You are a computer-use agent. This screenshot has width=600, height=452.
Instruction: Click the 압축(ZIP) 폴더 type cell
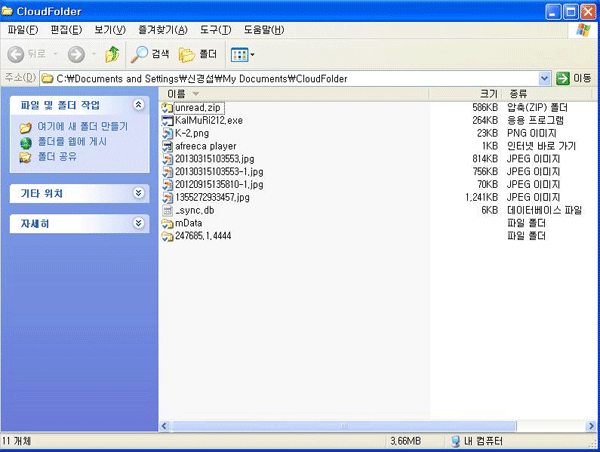click(537, 108)
